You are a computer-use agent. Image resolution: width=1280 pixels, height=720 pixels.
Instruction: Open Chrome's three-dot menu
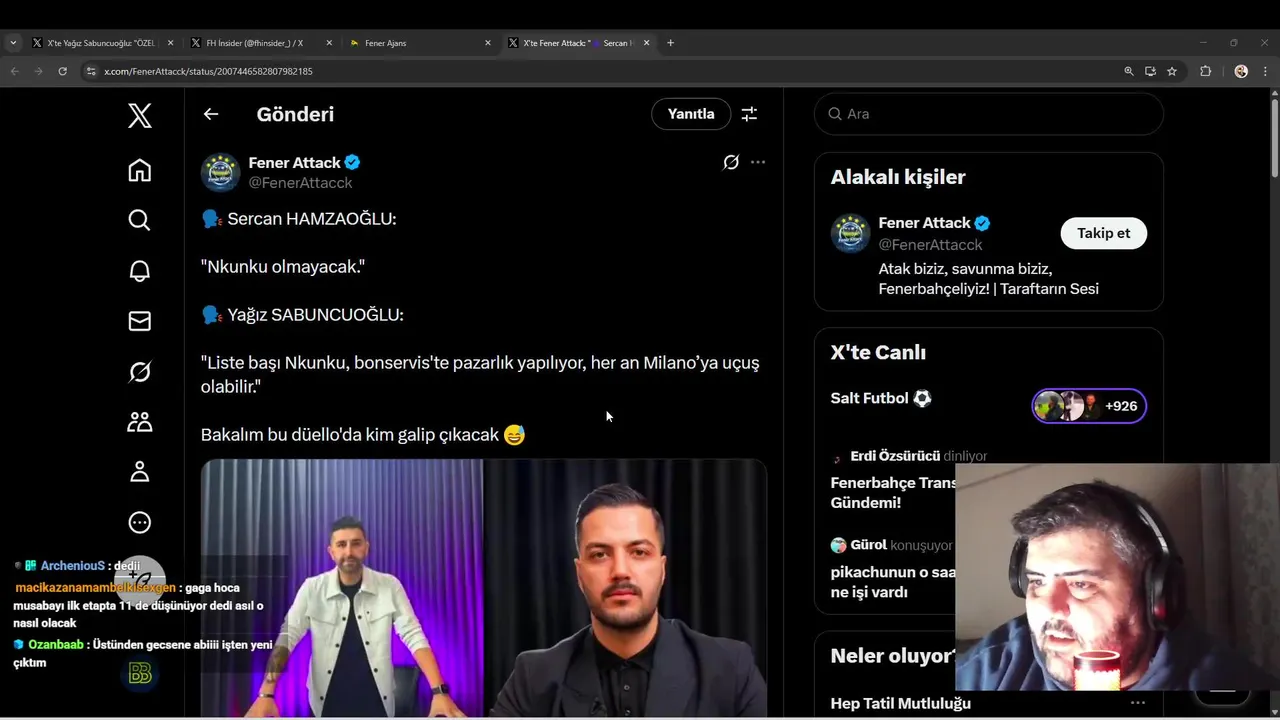click(x=1266, y=71)
